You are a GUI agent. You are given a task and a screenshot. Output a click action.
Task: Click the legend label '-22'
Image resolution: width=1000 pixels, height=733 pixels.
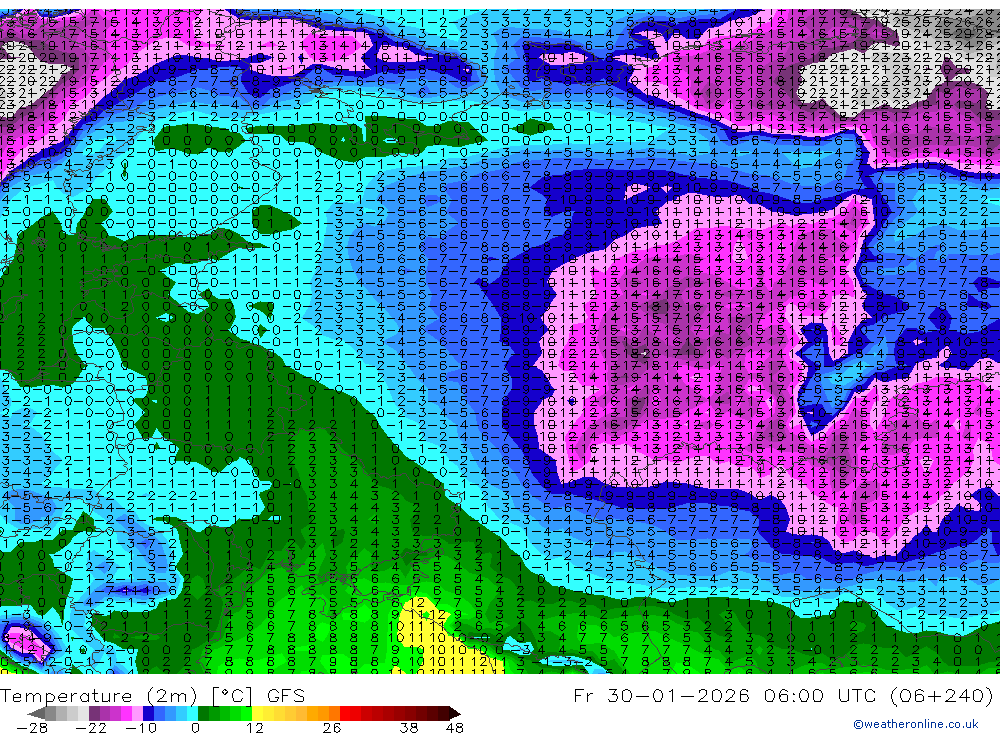91,728
